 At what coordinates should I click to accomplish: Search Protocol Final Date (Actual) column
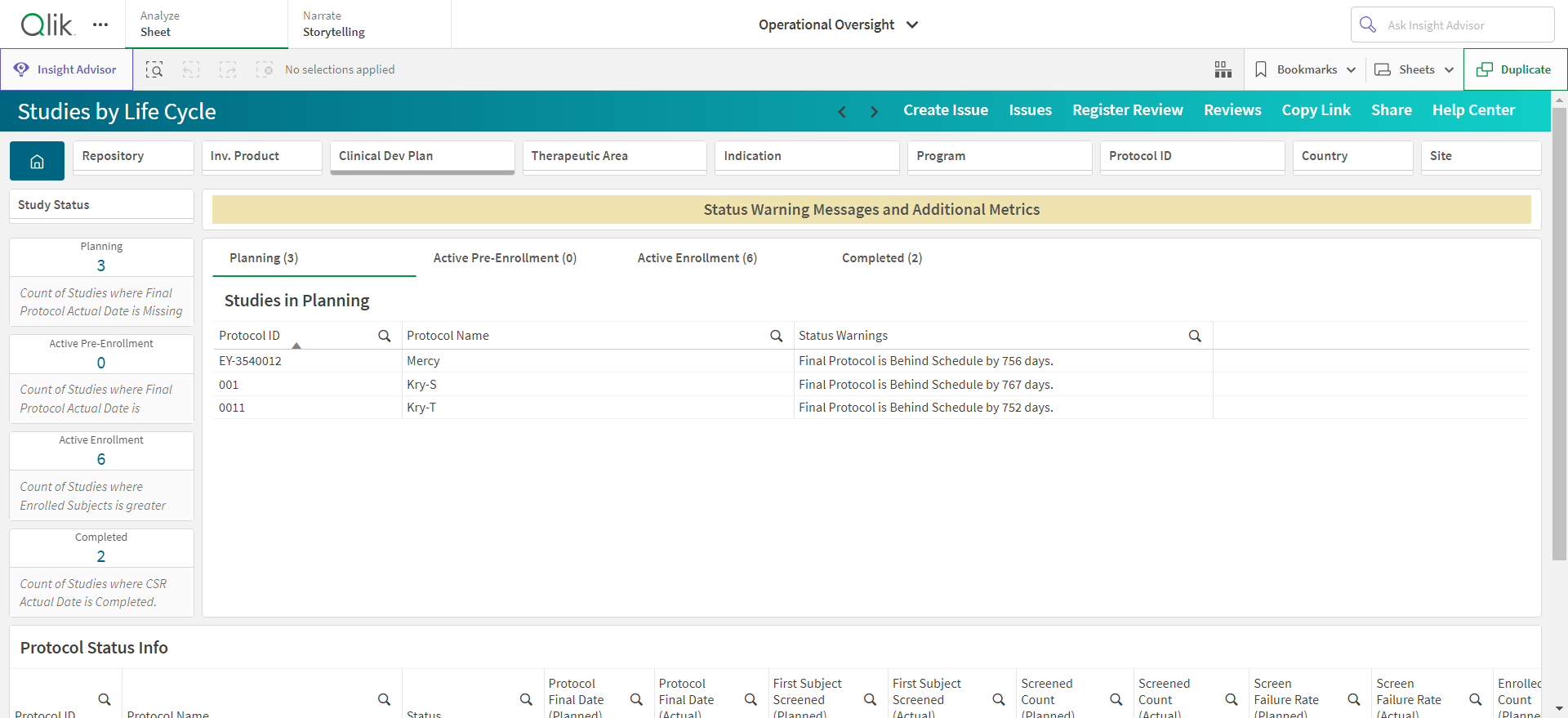751,699
